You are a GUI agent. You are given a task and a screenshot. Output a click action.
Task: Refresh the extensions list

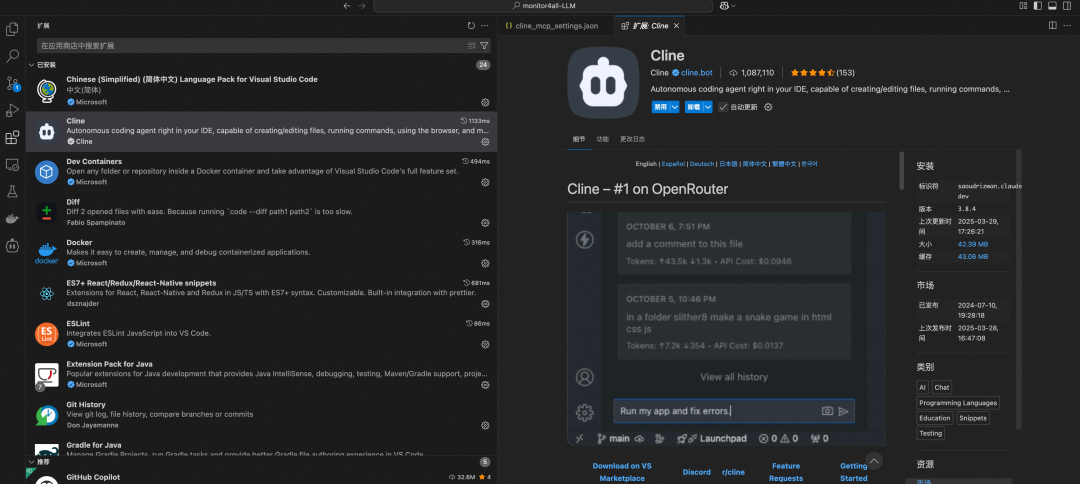pos(471,25)
